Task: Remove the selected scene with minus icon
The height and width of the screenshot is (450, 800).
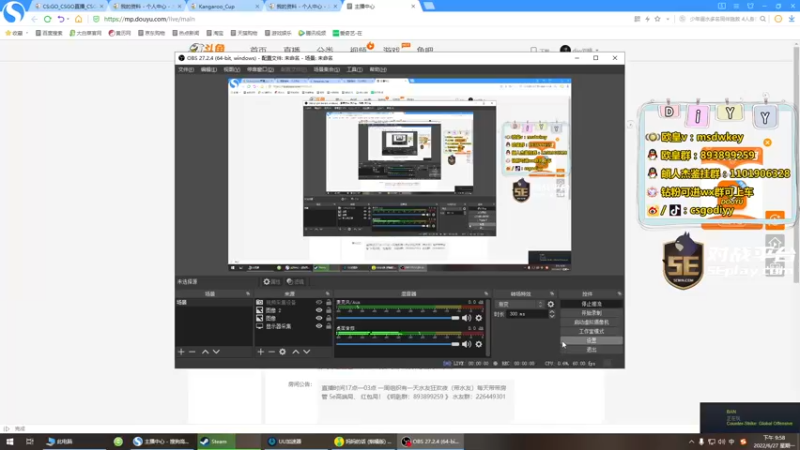Action: [x=192, y=352]
